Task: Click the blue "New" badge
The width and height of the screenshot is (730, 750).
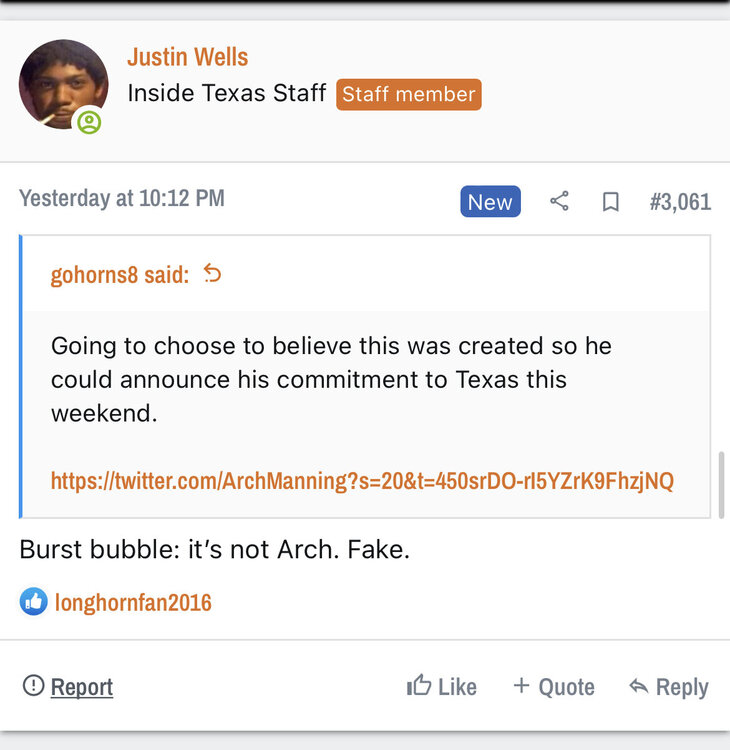Action: 490,201
